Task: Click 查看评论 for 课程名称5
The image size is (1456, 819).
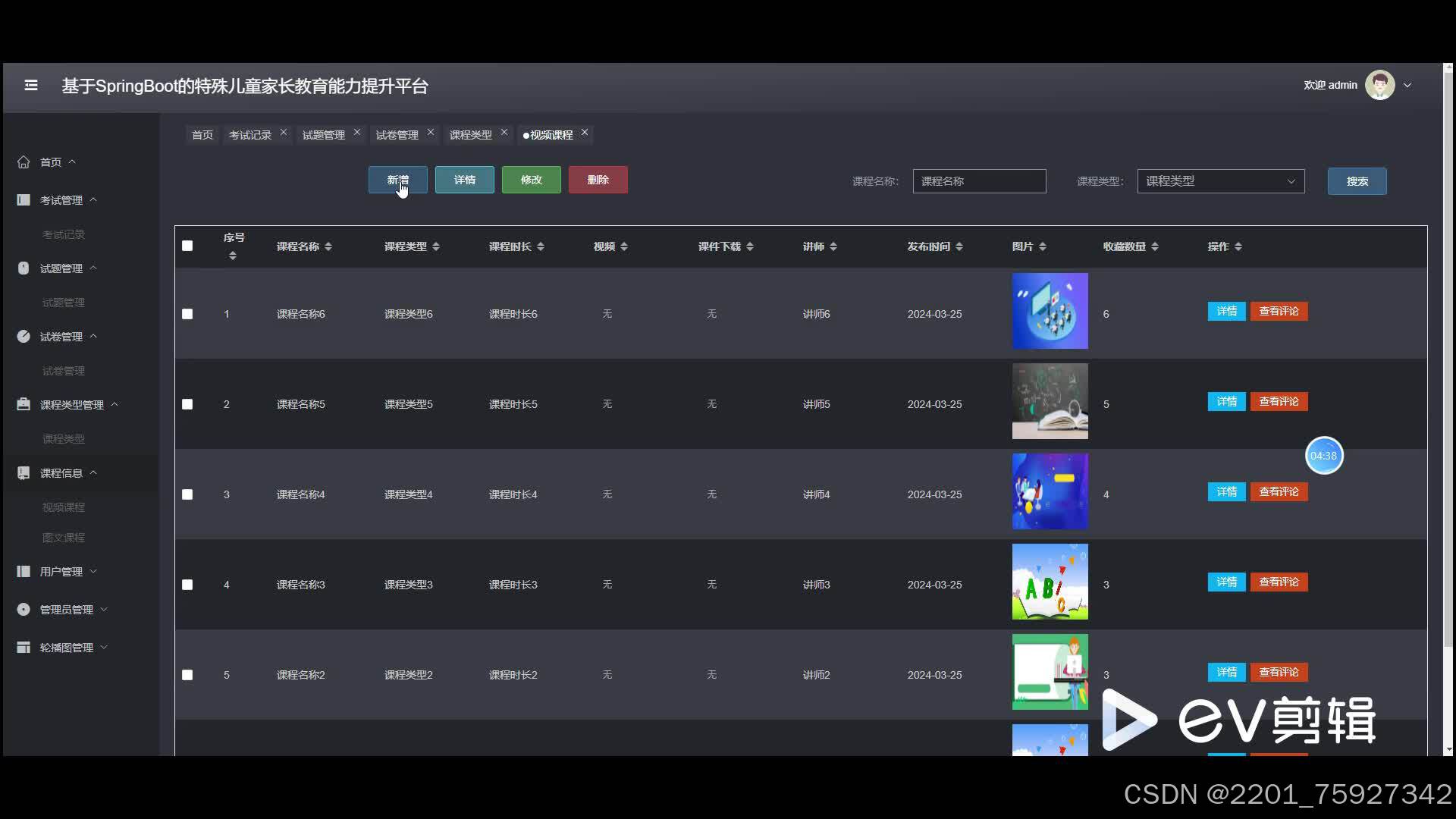Action: coord(1279,402)
